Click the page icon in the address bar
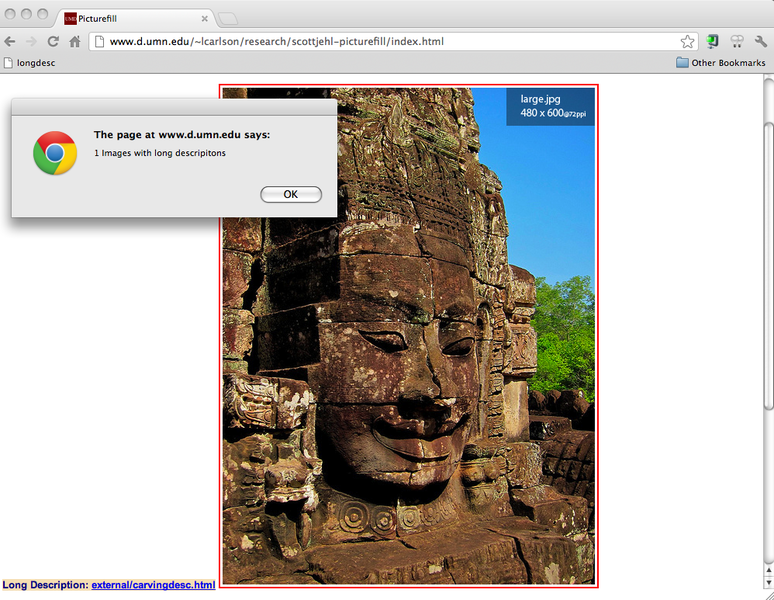The image size is (774, 600). click(99, 41)
